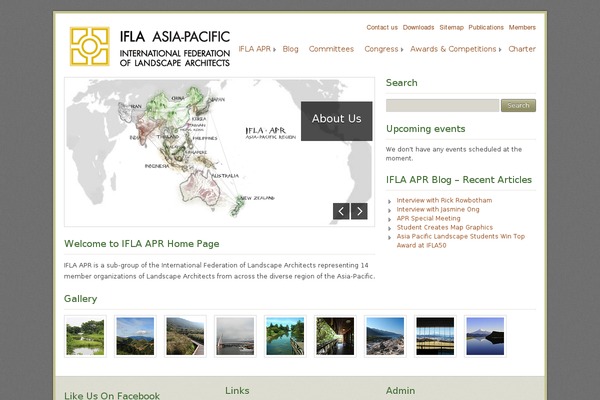
Task: Focus the search text field
Action: [x=442, y=106]
